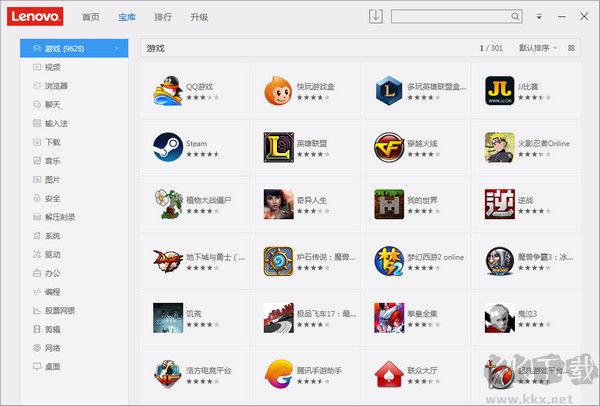Open the Steam app icon
600x406 pixels.
tap(166, 147)
